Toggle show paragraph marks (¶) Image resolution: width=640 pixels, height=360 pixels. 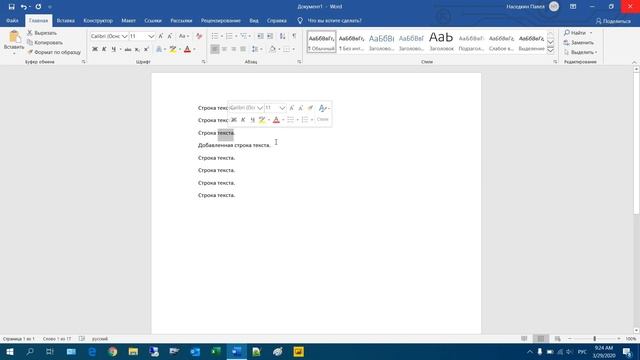pos(294,36)
